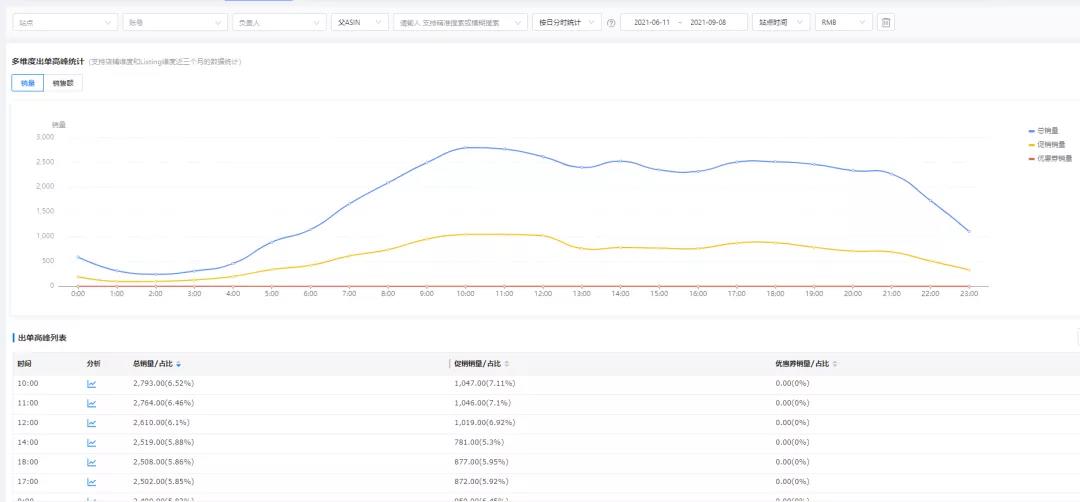
Task: Switch to the 销售额 tab
Action: coord(63,83)
